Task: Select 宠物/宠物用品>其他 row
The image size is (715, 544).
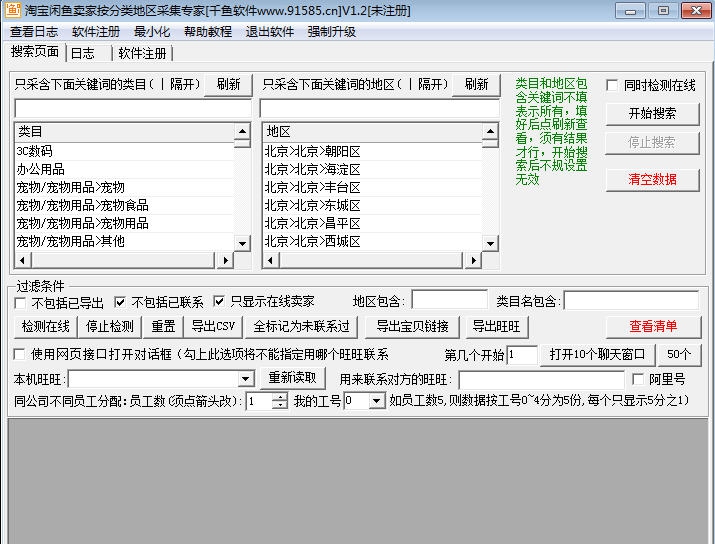Action: pos(124,241)
